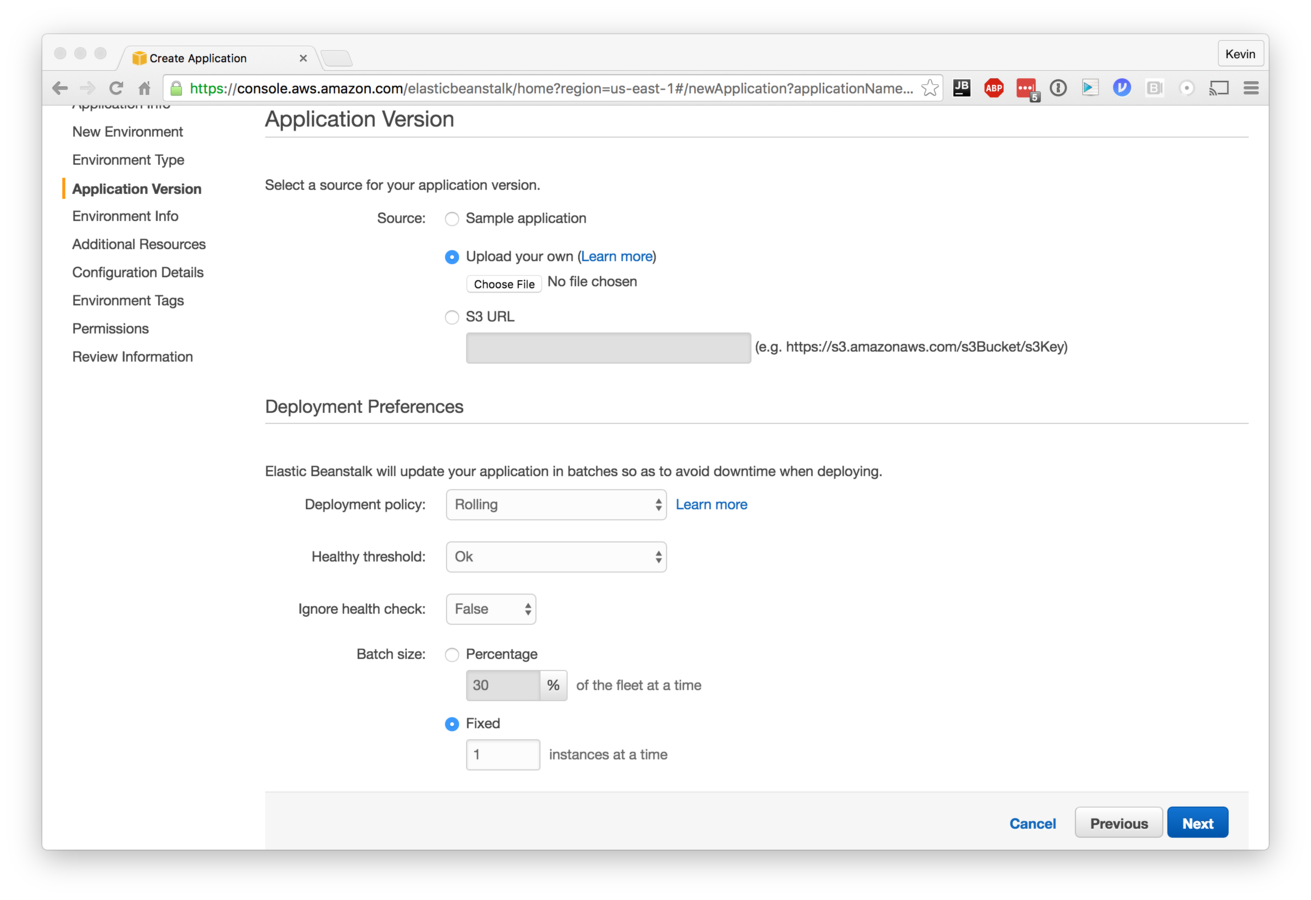1311x900 pixels.
Task: Bookmark this page with the star
Action: pos(930,88)
